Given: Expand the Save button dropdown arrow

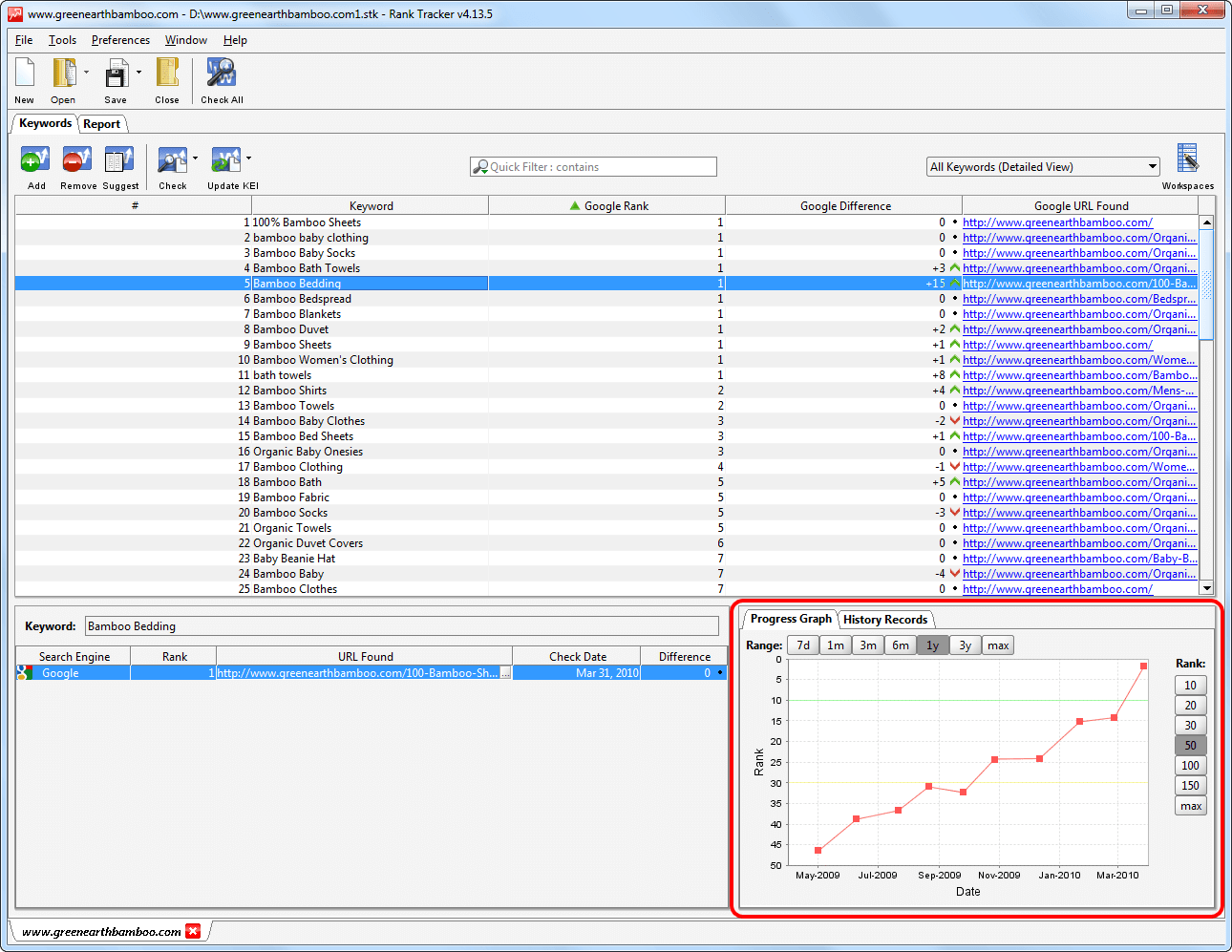Looking at the screenshot, I should pyautogui.click(x=138, y=73).
